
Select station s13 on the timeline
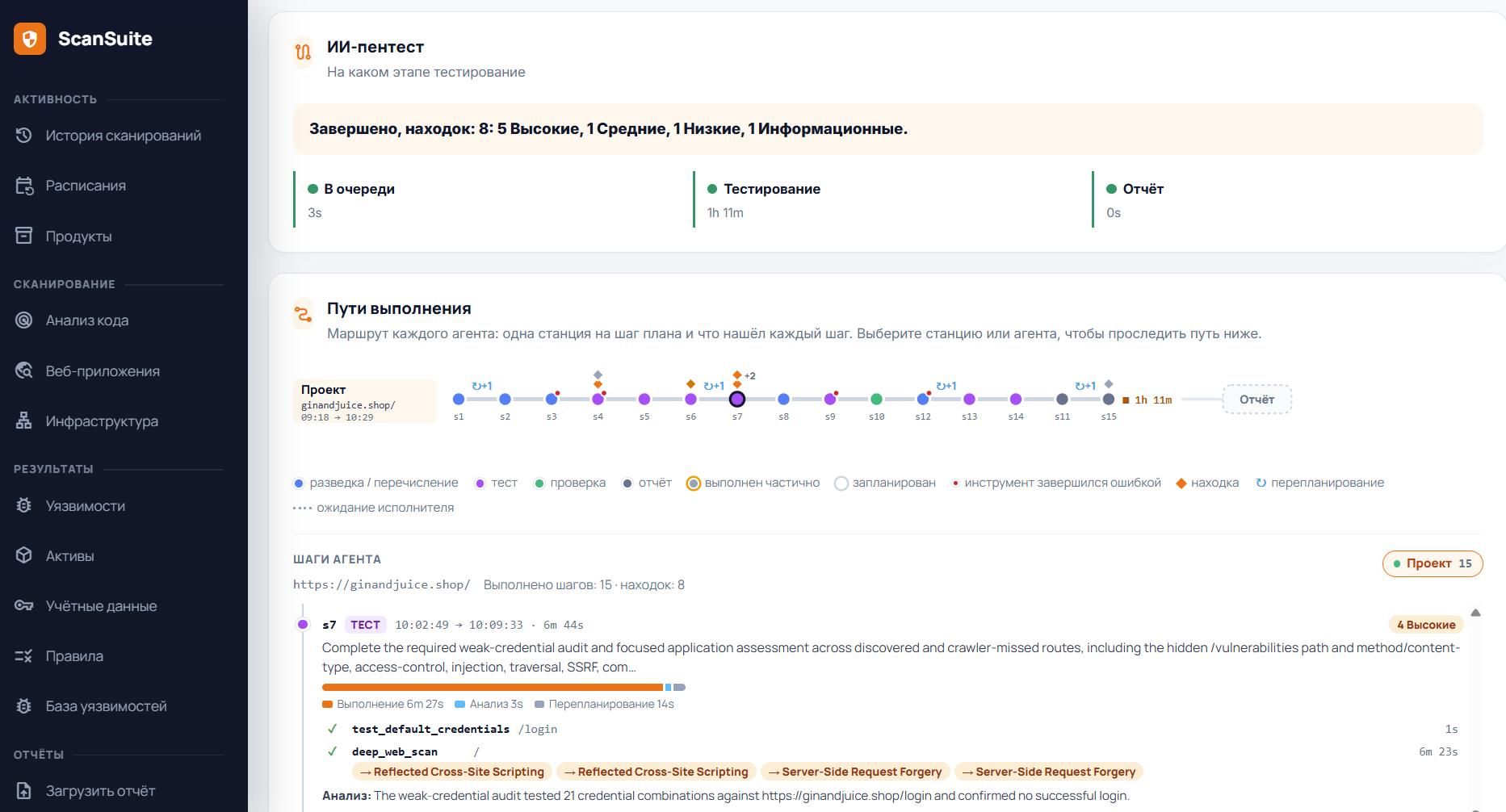(969, 399)
